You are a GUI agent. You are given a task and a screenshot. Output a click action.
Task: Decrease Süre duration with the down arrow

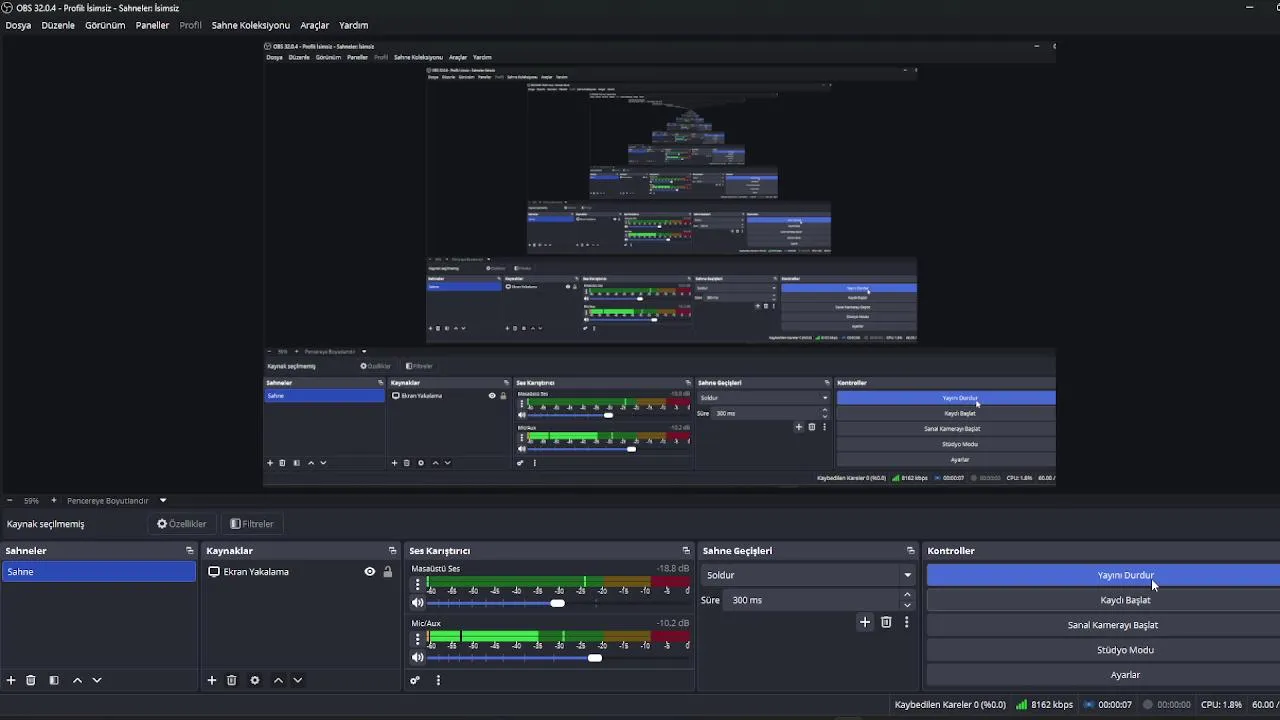click(907, 605)
